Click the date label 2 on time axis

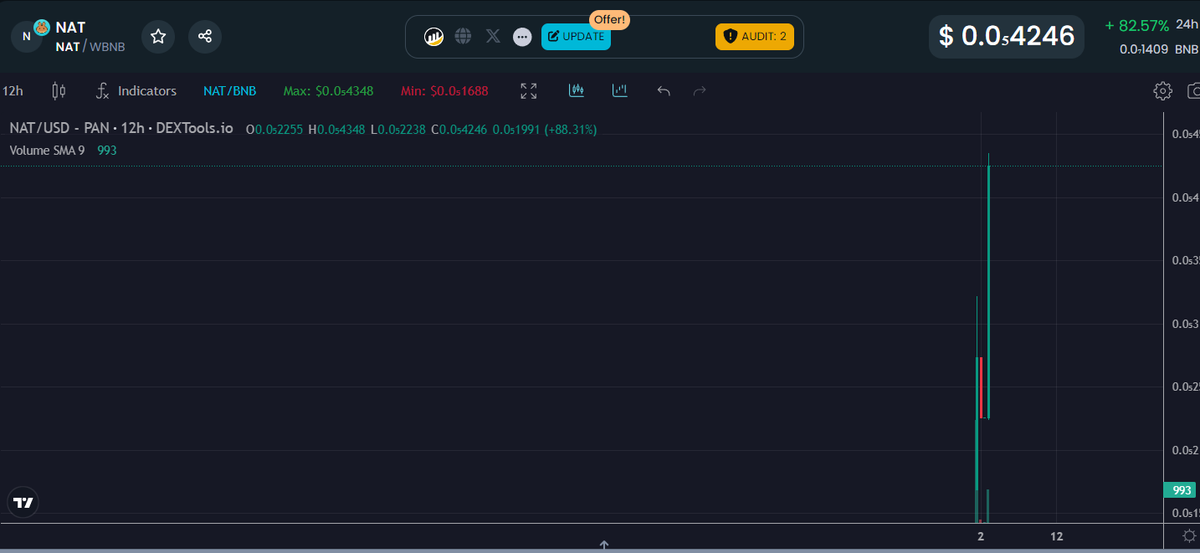[x=980, y=537]
